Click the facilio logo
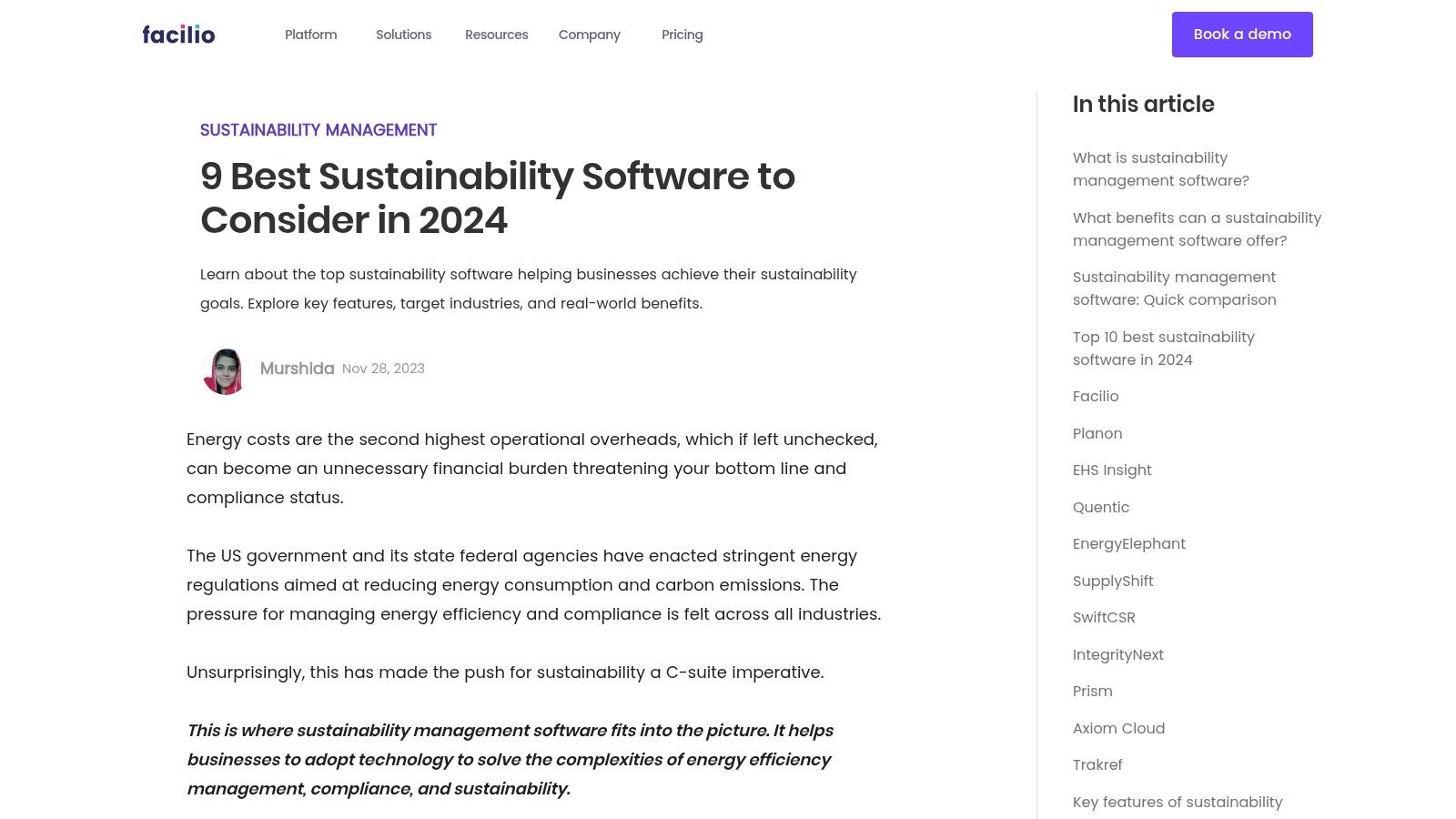This screenshot has width=1456, height=819. 178,35
